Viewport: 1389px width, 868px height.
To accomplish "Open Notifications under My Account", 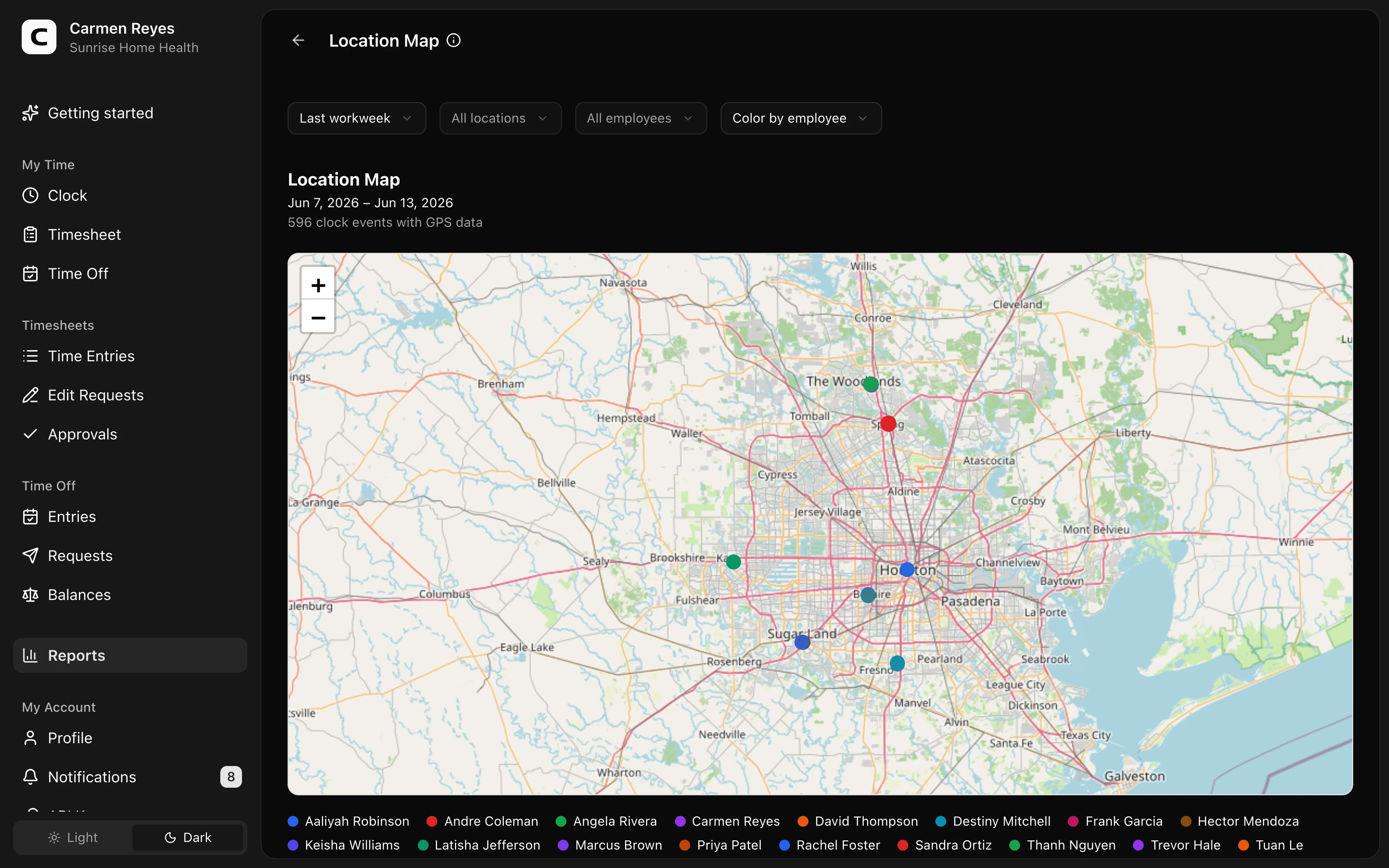I will (130, 777).
